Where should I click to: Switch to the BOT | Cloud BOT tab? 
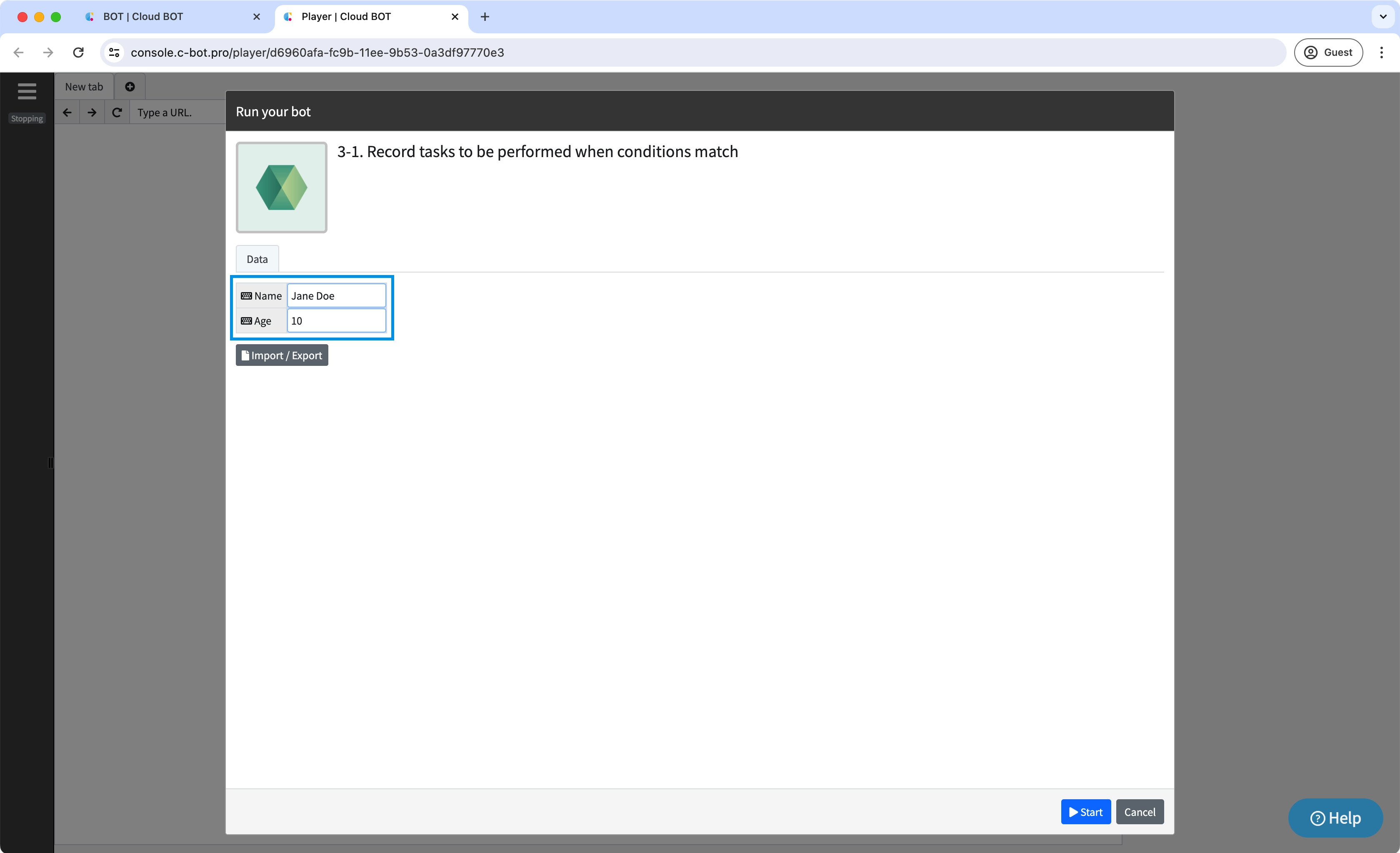click(x=143, y=17)
